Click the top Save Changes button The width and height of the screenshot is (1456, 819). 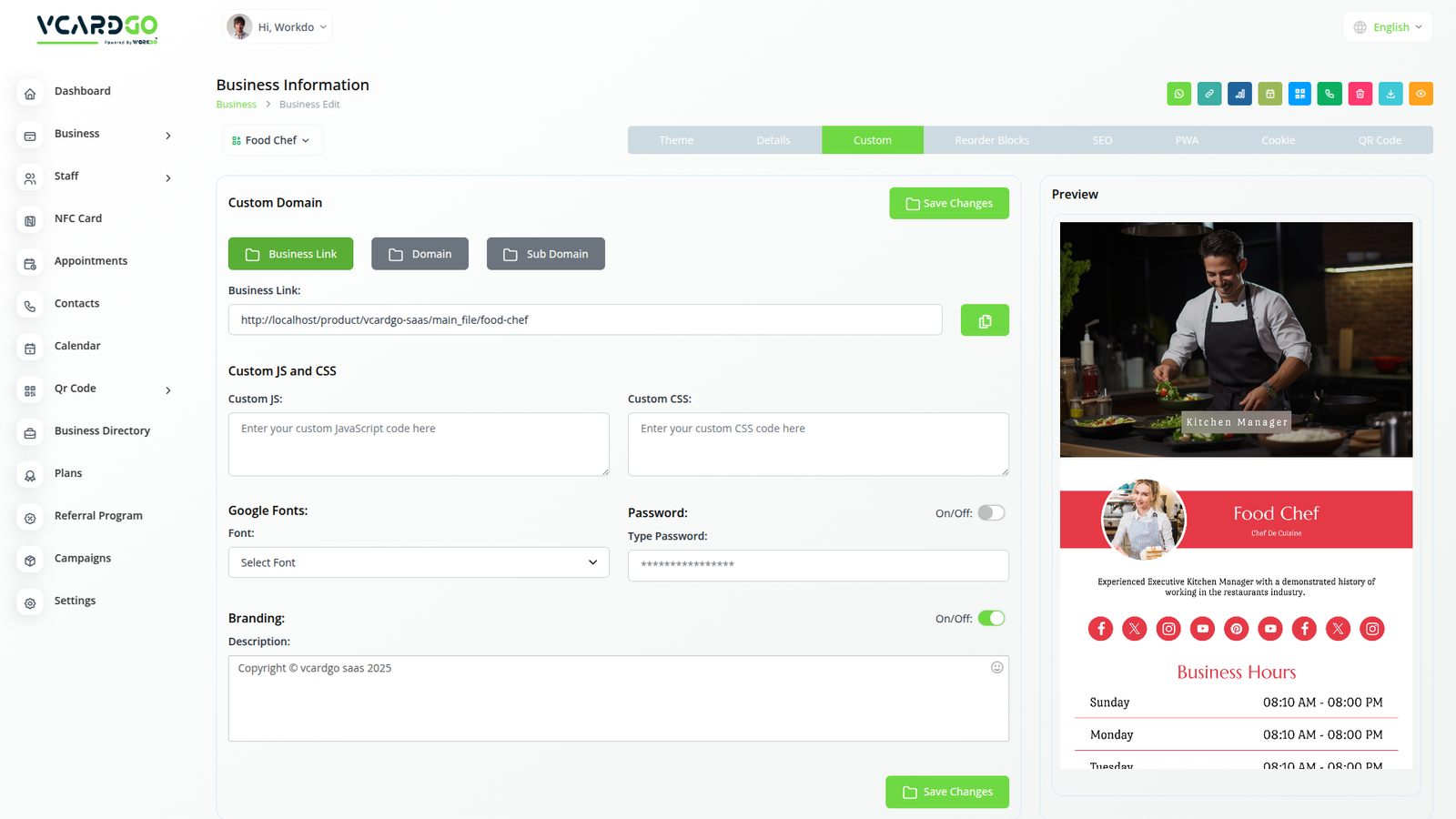pos(948,204)
